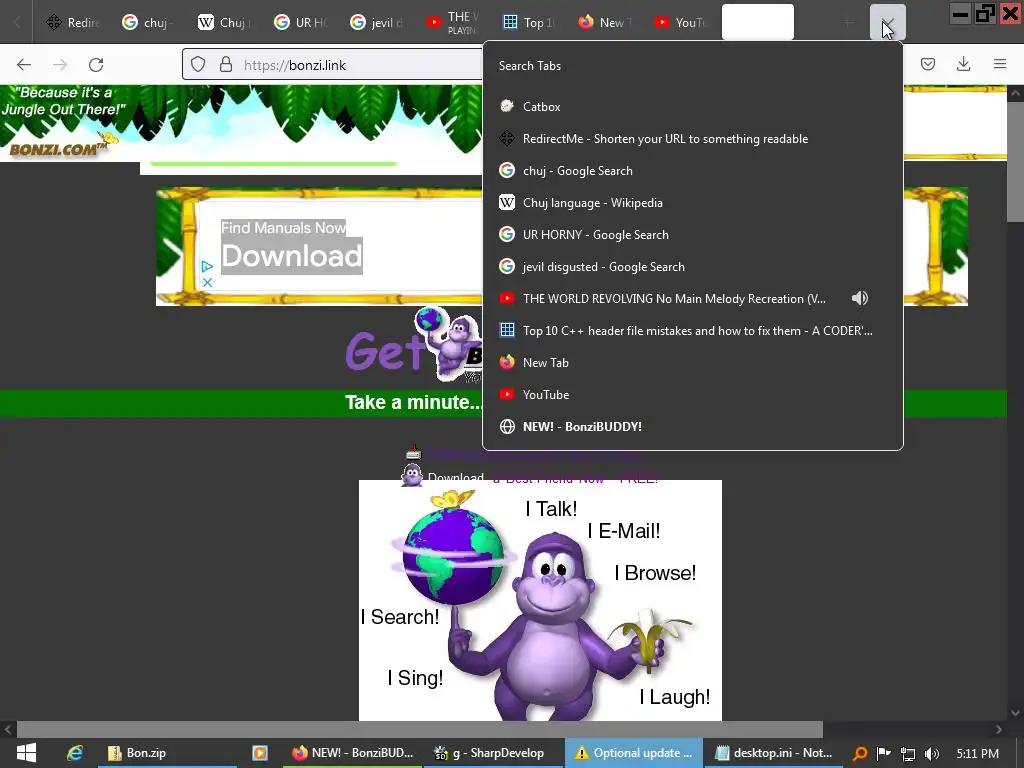The width and height of the screenshot is (1024, 768).
Task: Select RedirectMe entry in tab list
Action: point(692,138)
